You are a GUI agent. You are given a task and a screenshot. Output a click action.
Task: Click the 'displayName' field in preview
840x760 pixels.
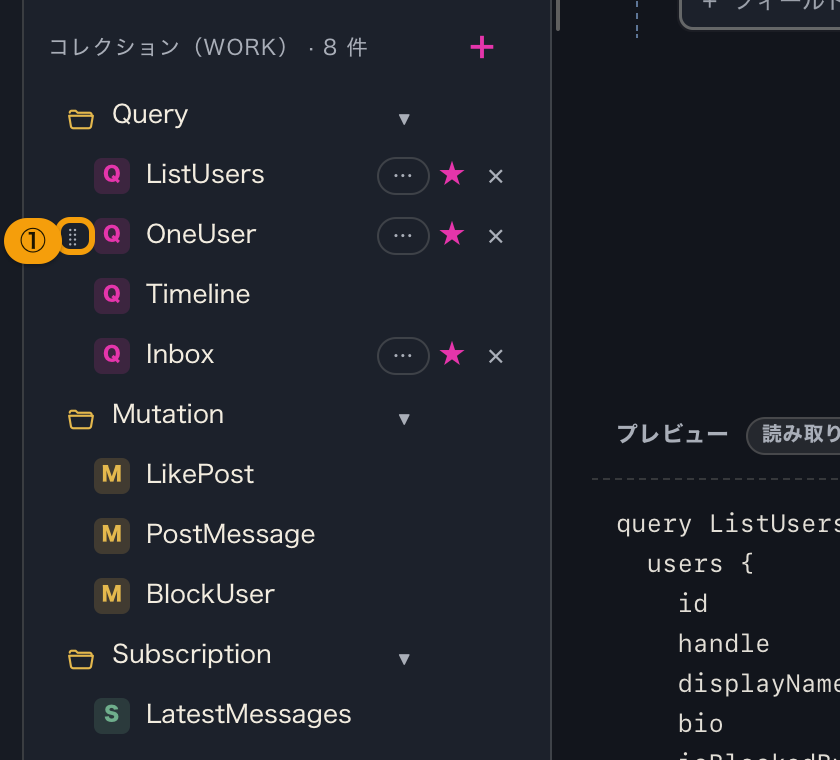click(x=759, y=684)
